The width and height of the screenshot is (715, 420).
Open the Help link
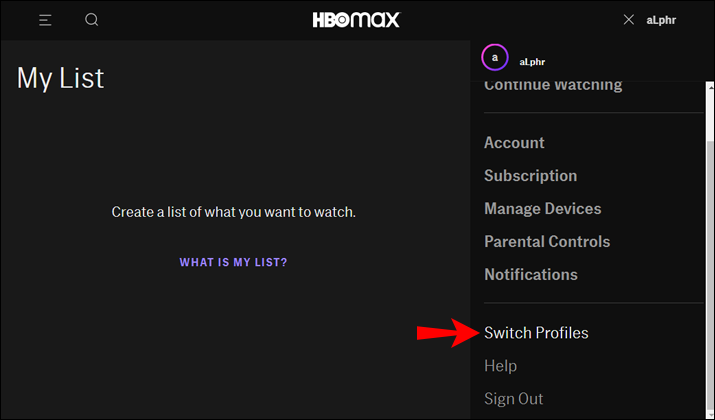500,366
